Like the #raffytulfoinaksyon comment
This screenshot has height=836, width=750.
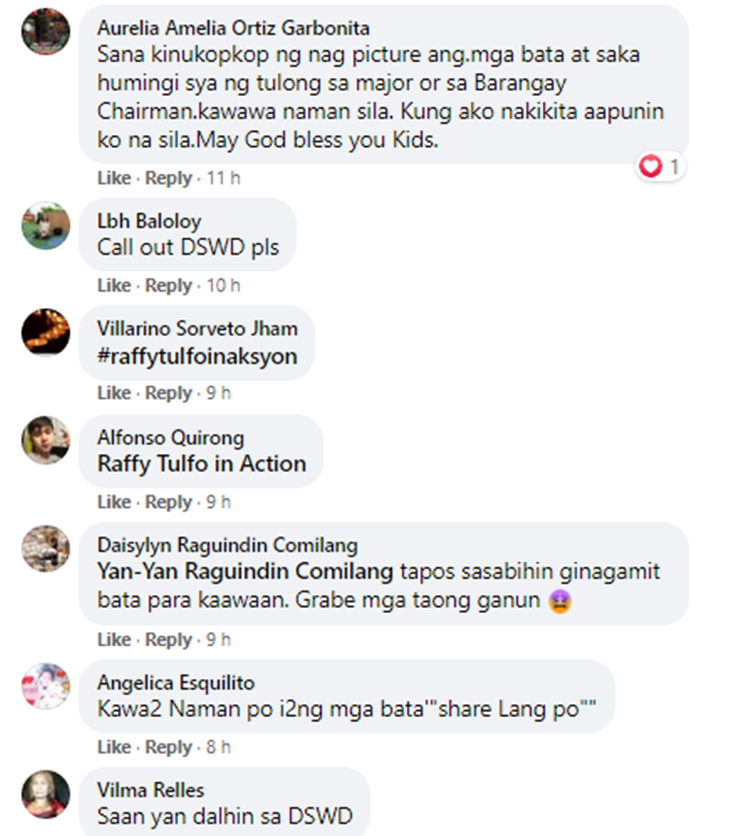pyautogui.click(x=114, y=393)
